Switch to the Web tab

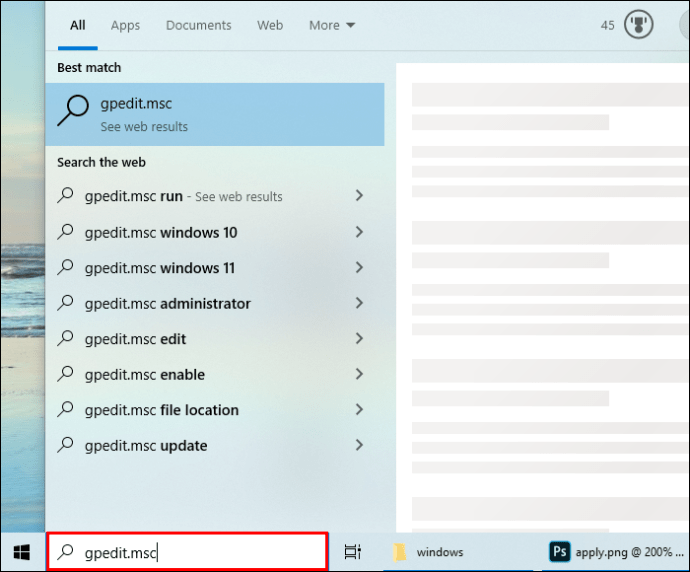tap(270, 25)
